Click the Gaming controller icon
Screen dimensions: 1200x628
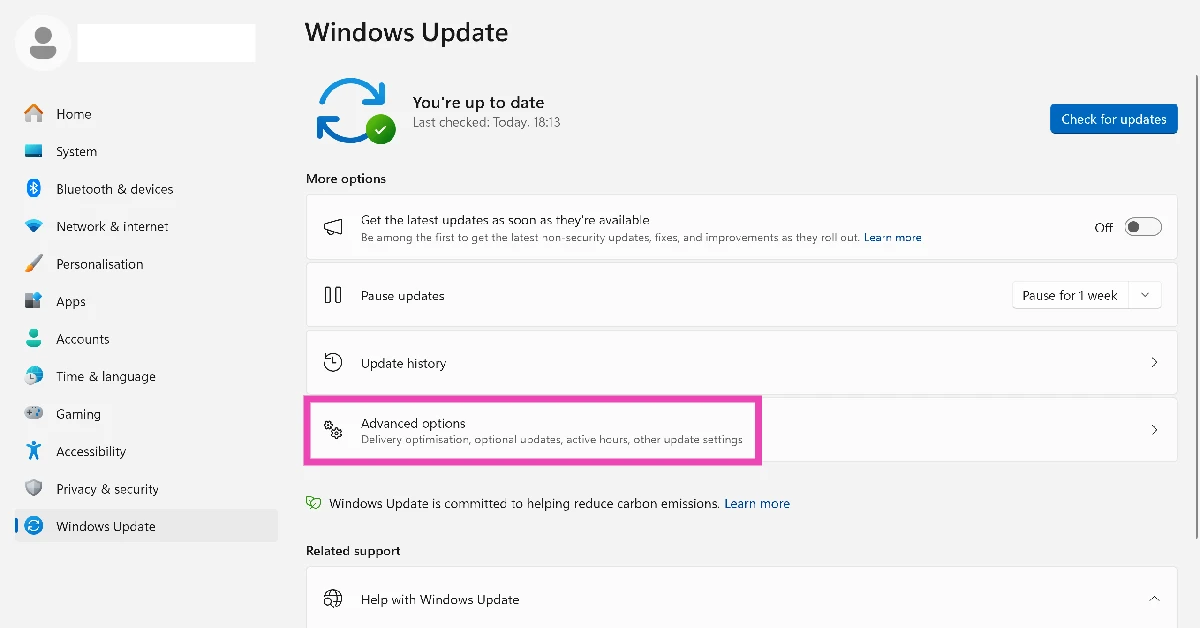click(34, 414)
